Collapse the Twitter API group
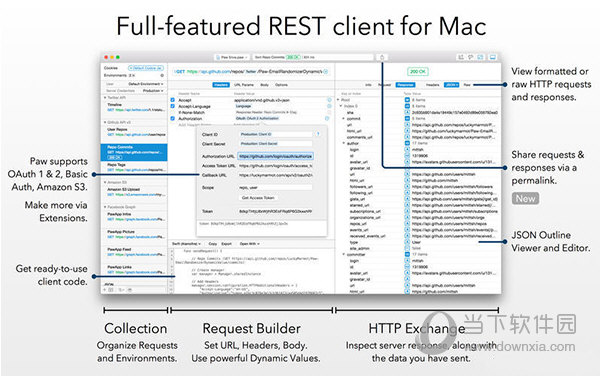600x376 pixels. click(x=105, y=98)
